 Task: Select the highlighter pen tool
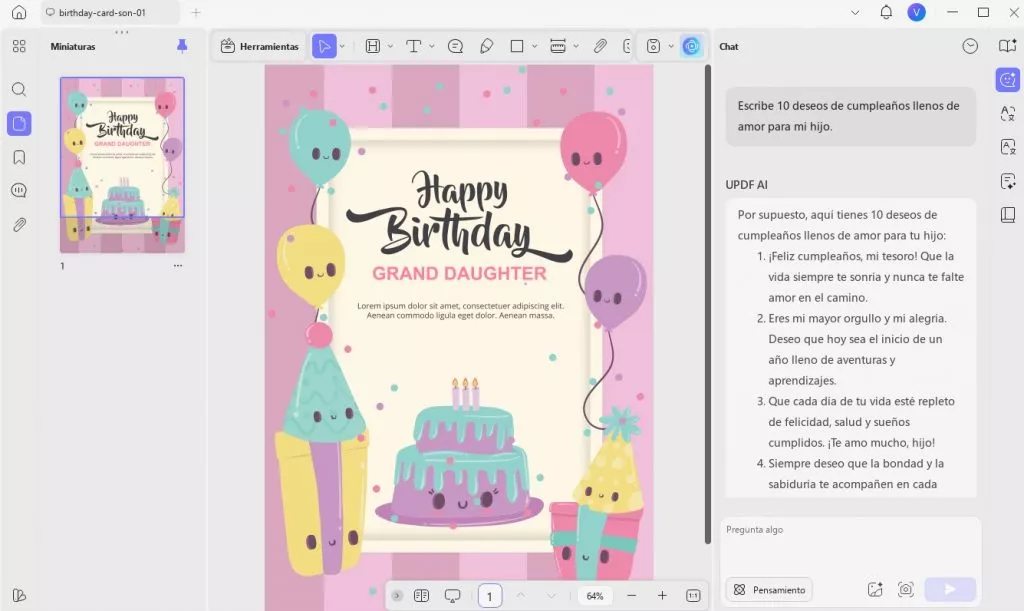coord(487,46)
